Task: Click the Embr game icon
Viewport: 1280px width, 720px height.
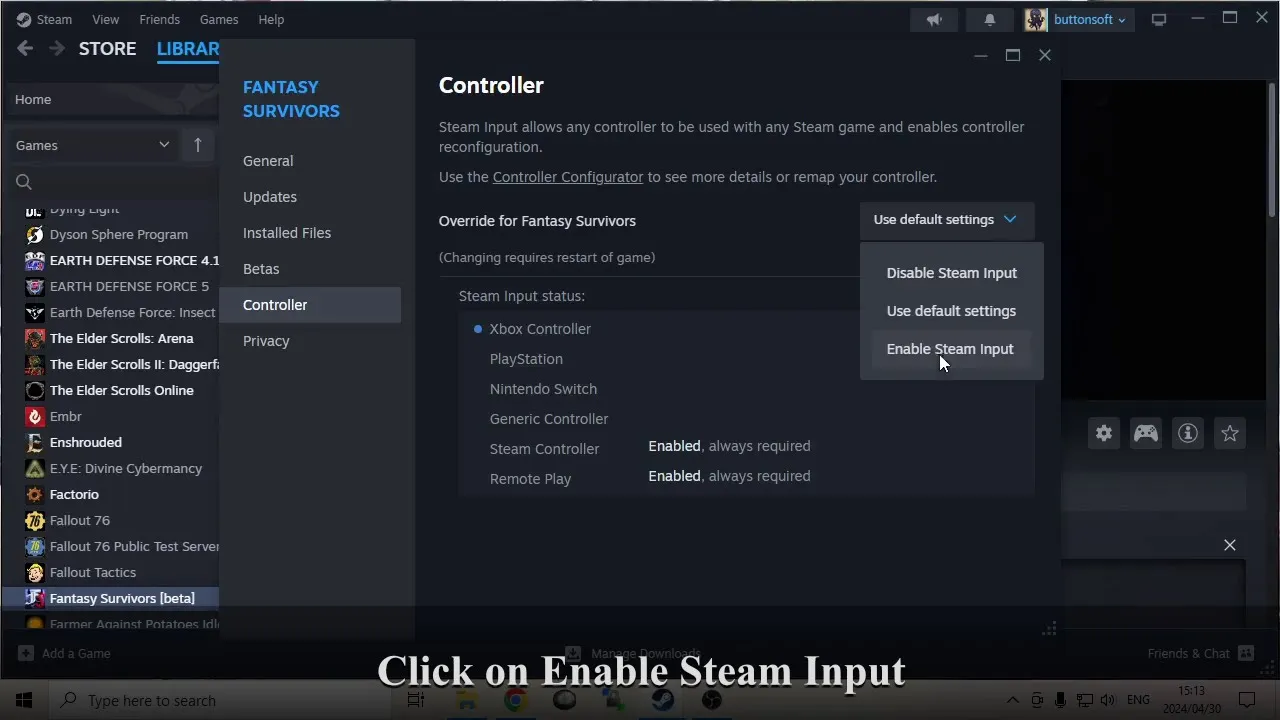Action: point(35,416)
